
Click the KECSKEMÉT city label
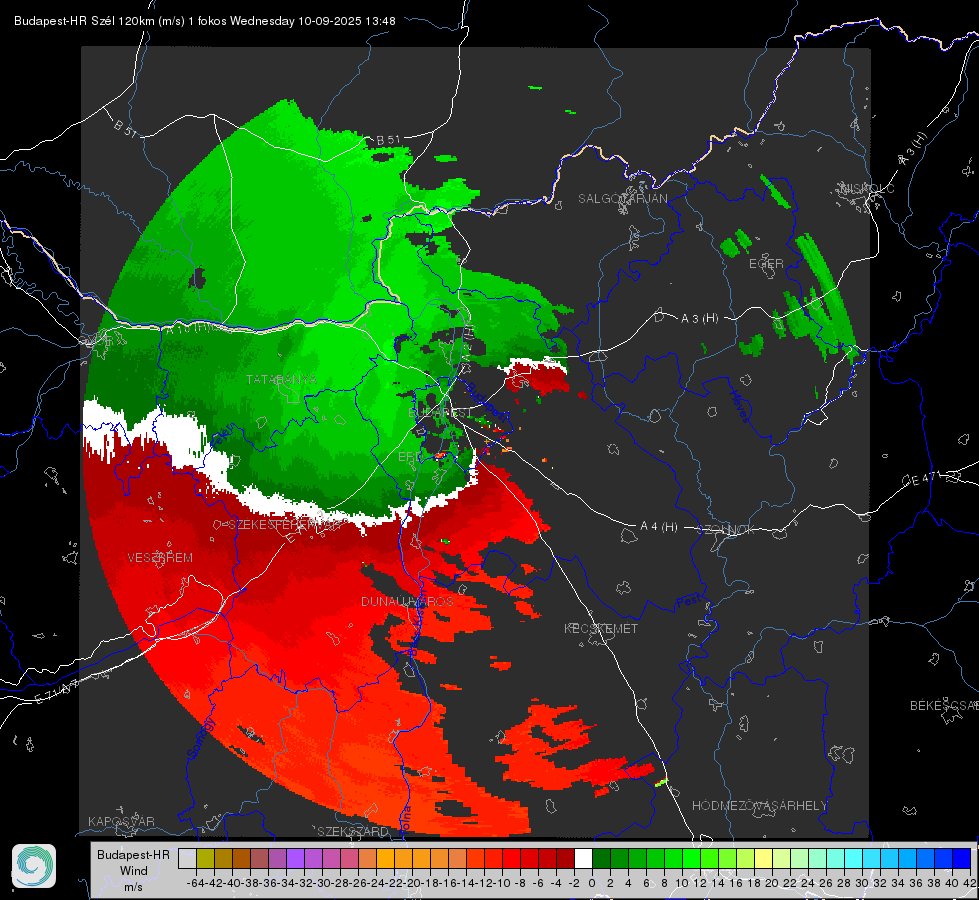point(601,628)
